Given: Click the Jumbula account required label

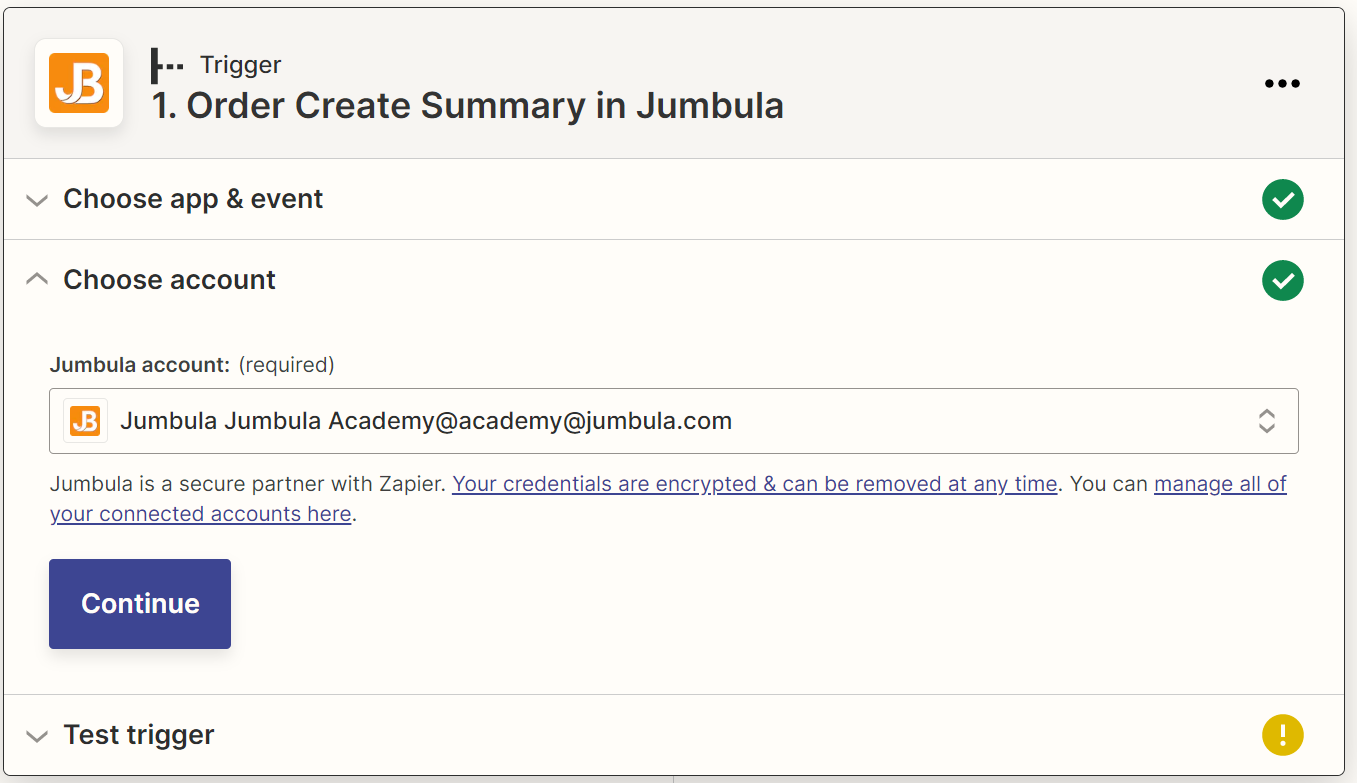Looking at the screenshot, I should tap(192, 365).
